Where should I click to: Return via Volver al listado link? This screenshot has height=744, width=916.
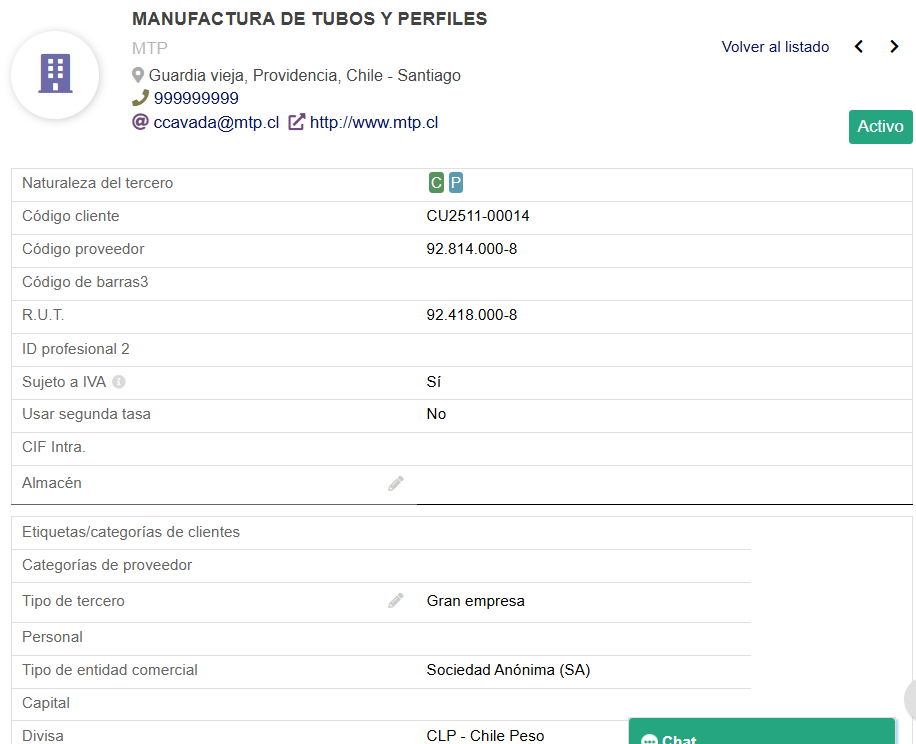click(x=775, y=47)
